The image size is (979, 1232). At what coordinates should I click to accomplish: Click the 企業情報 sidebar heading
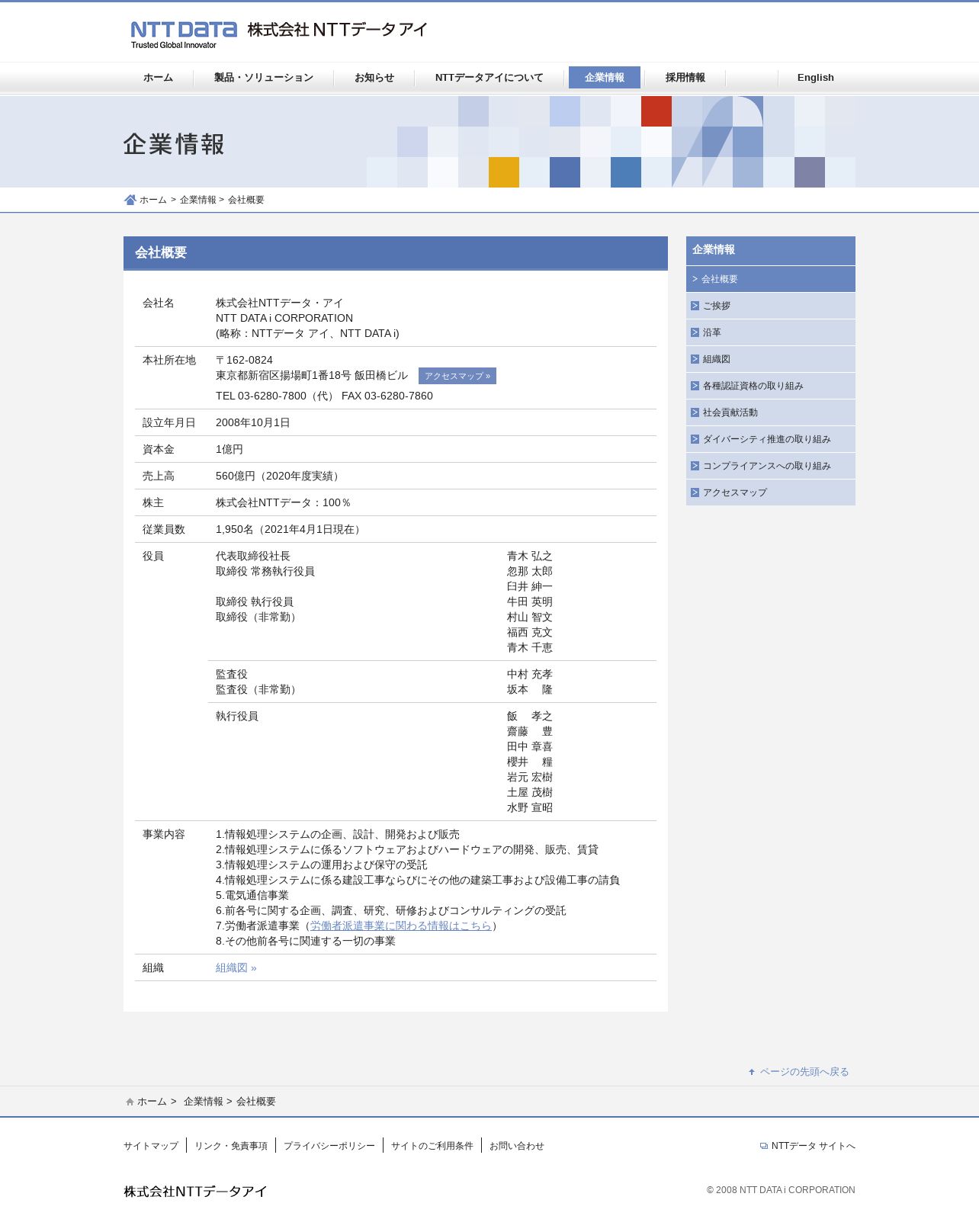tap(771, 250)
